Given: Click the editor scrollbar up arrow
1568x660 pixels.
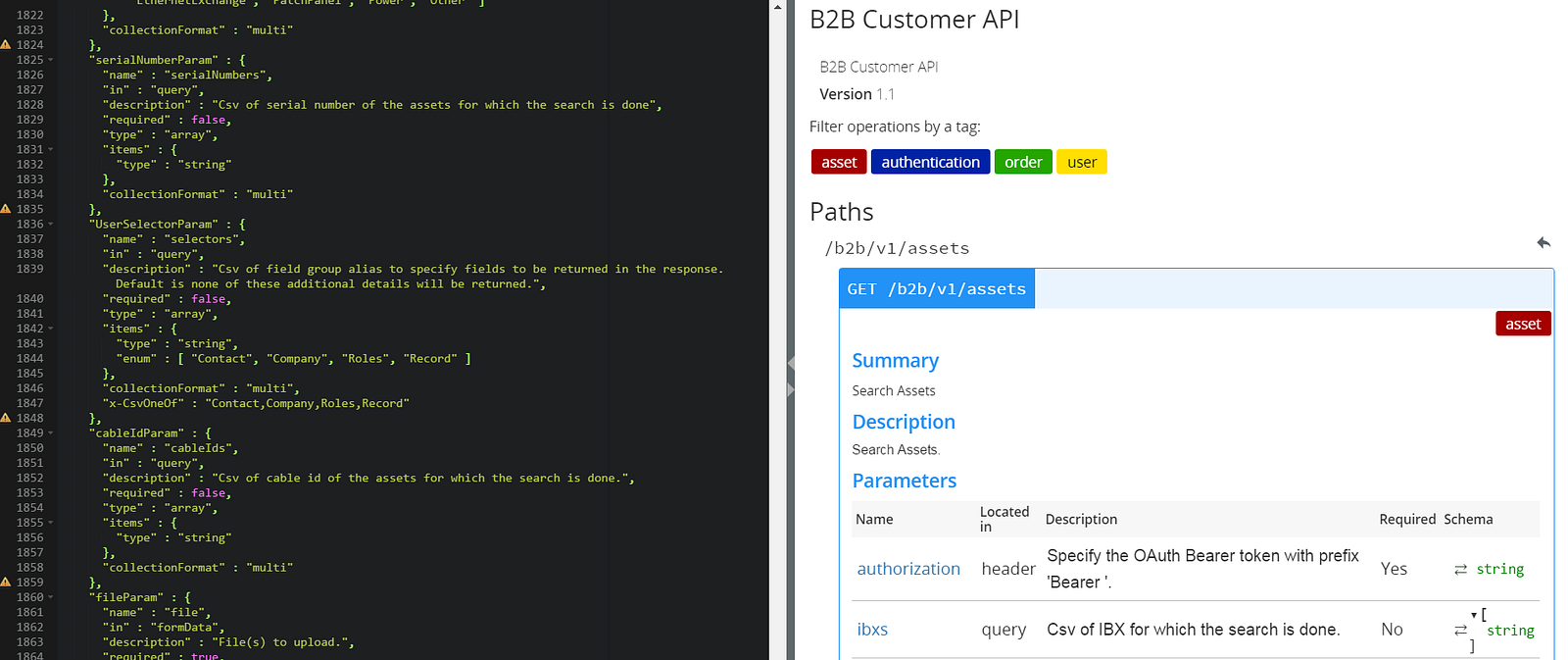Looking at the screenshot, I should (x=778, y=7).
